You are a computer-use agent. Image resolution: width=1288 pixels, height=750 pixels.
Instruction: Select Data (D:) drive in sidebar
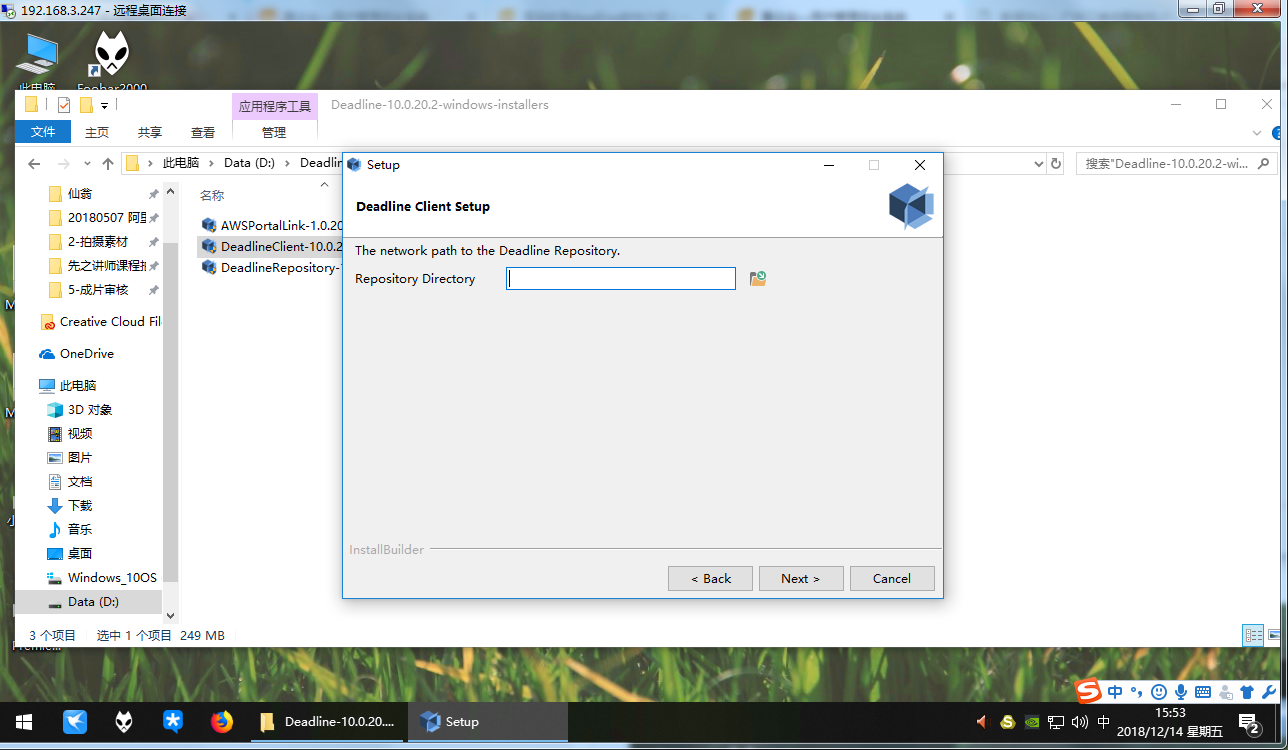click(x=93, y=602)
